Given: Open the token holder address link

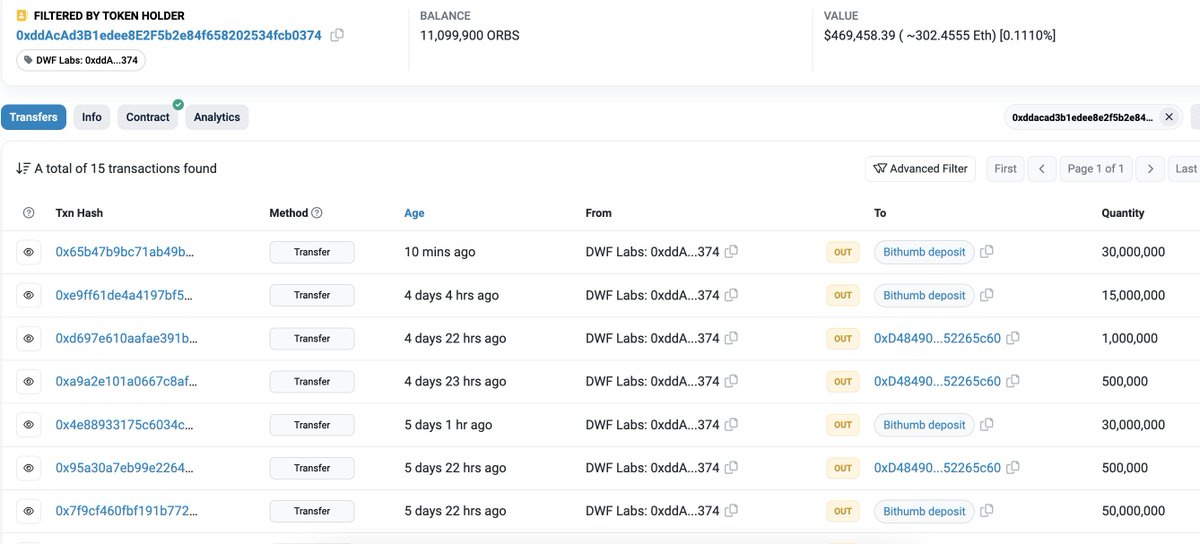Looking at the screenshot, I should click(169, 35).
